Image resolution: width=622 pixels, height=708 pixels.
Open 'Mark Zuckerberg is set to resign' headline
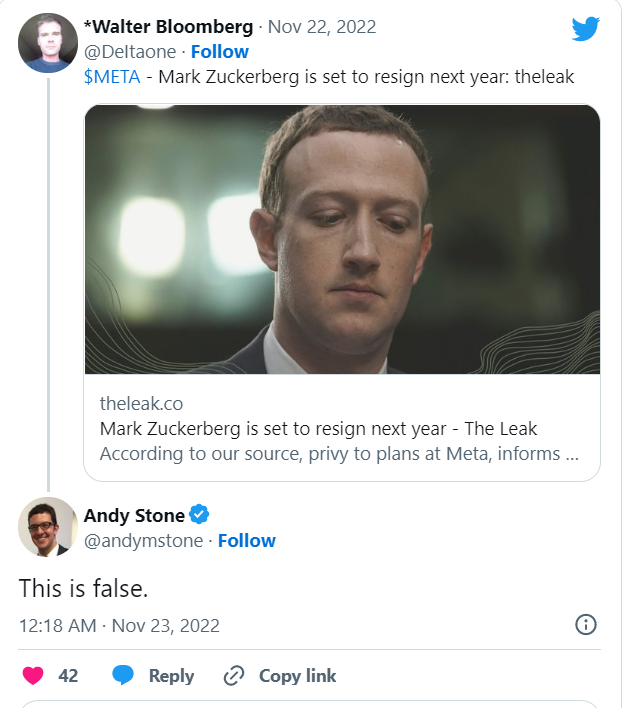coord(318,428)
